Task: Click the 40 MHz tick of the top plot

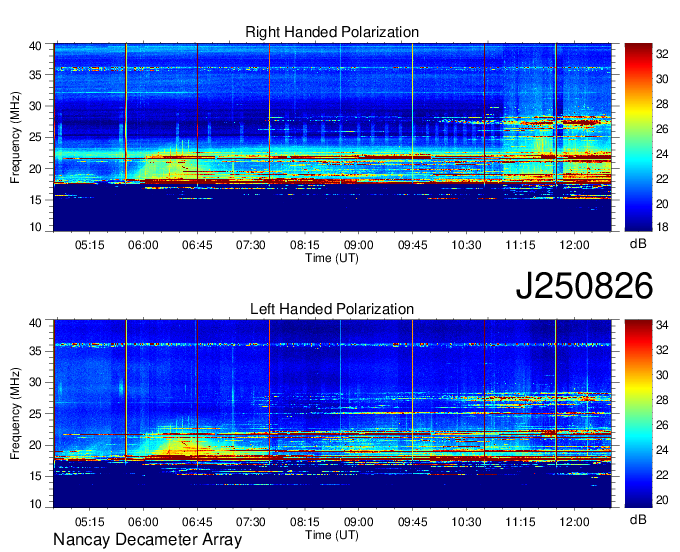Action: point(35,46)
